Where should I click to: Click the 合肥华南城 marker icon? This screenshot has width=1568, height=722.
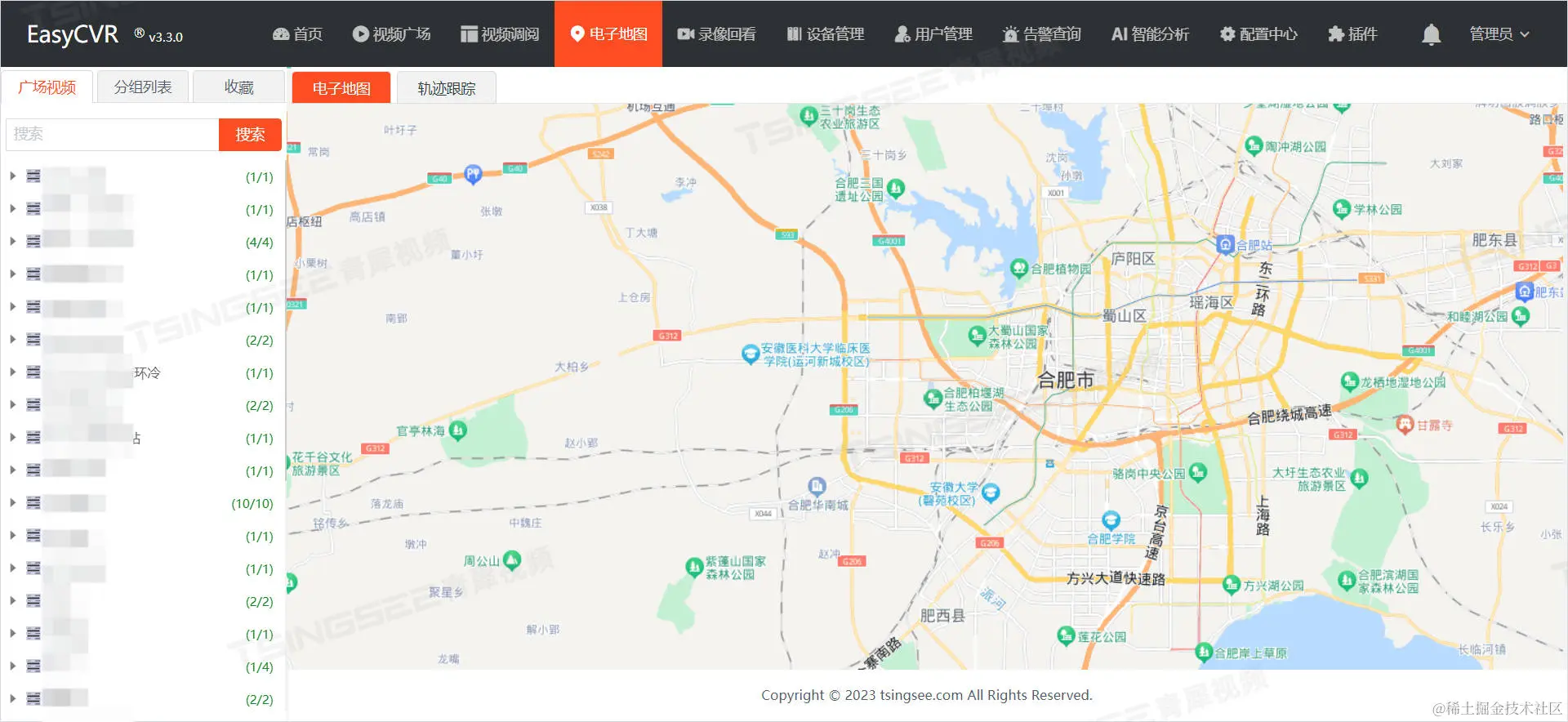817,486
